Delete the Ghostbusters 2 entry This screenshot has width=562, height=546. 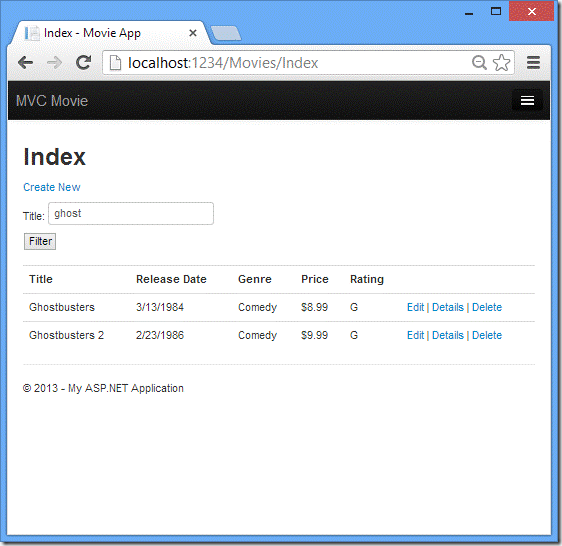click(487, 335)
